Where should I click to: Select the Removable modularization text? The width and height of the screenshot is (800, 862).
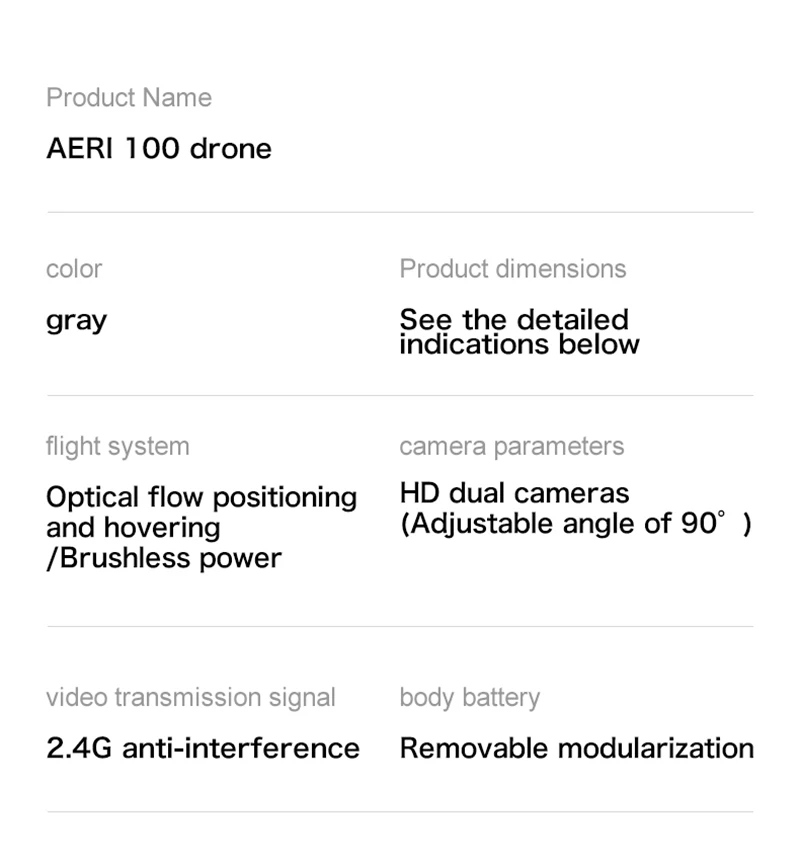click(x=577, y=748)
